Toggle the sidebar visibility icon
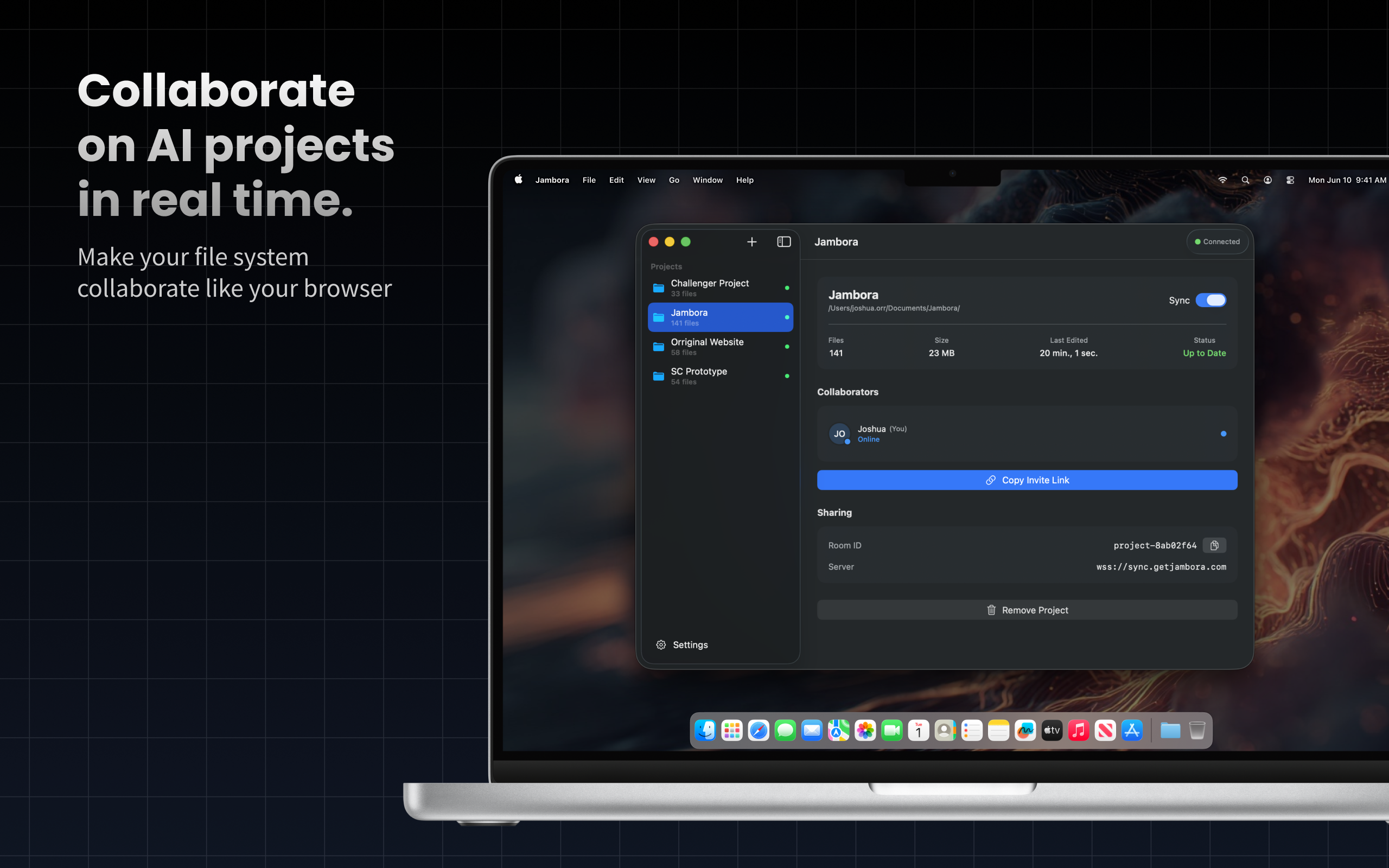This screenshot has width=1389, height=868. tap(783, 242)
